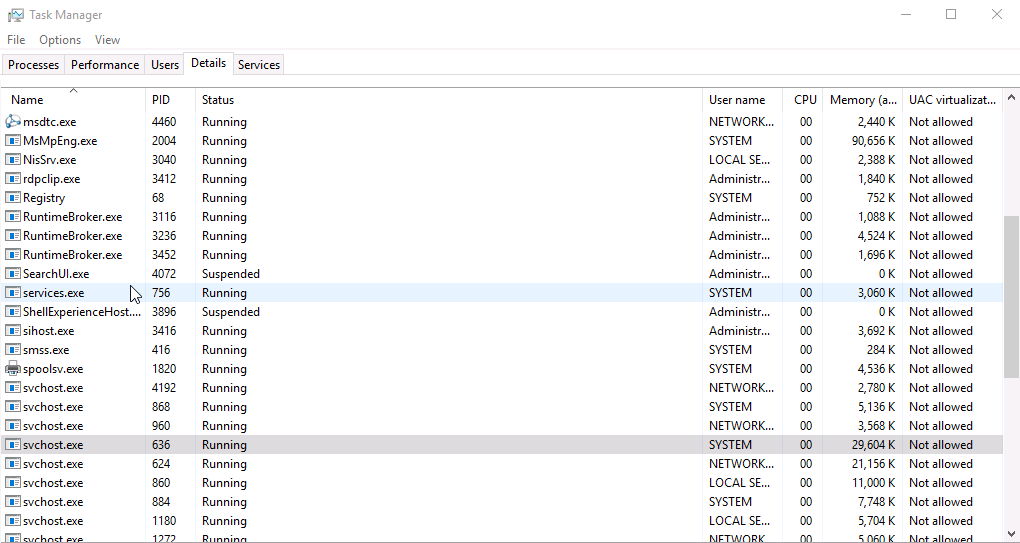Select the services.exe process name
Screen dimensions: 1020x543
click(53, 293)
